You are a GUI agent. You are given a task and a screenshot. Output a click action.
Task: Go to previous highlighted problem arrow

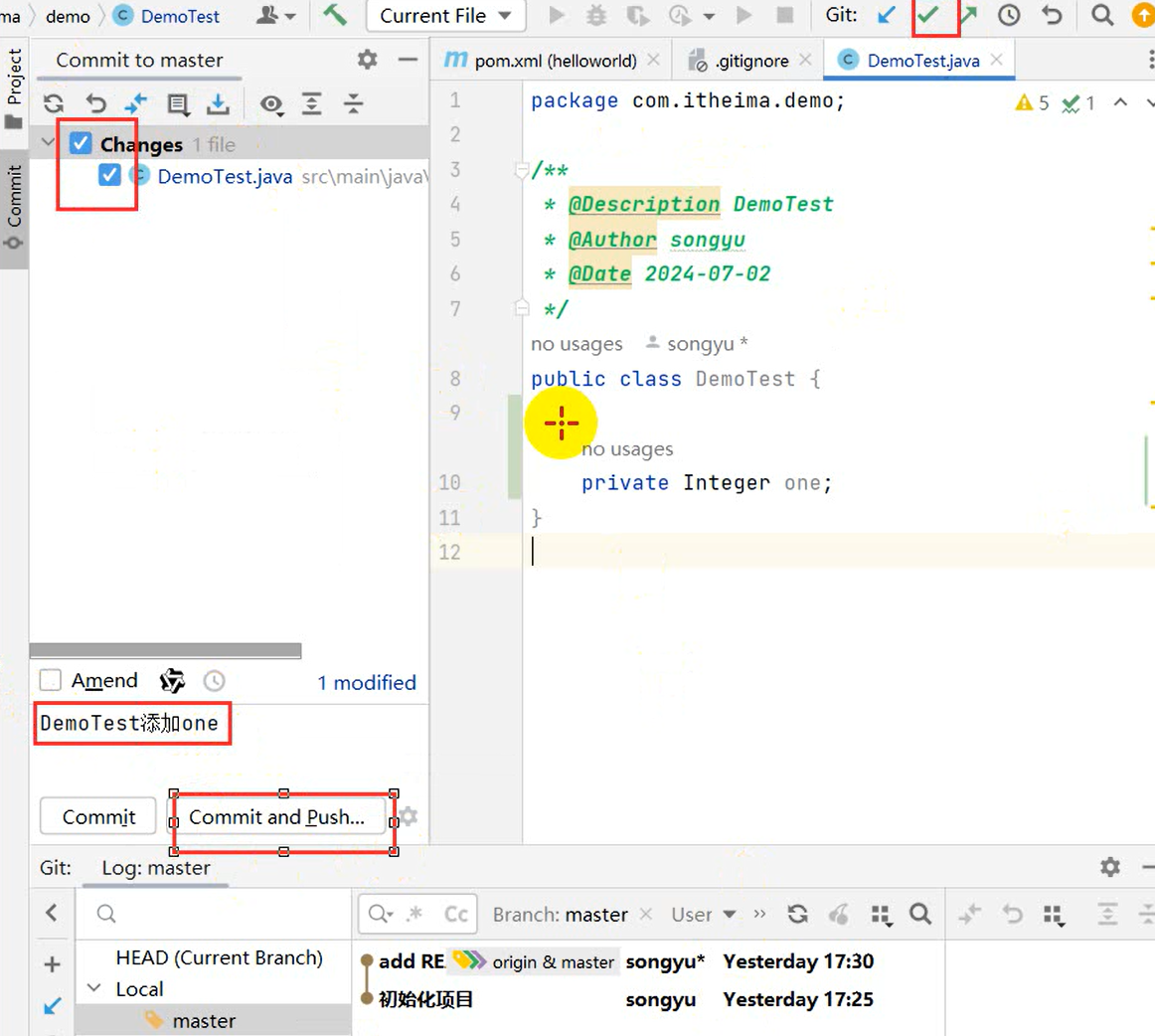[1120, 102]
